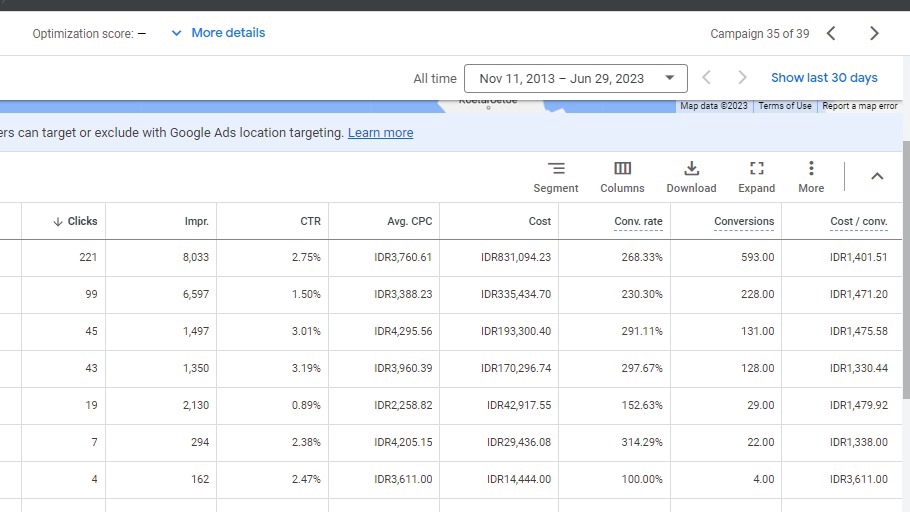Select cost IDR335,434.70

click(x=515, y=294)
